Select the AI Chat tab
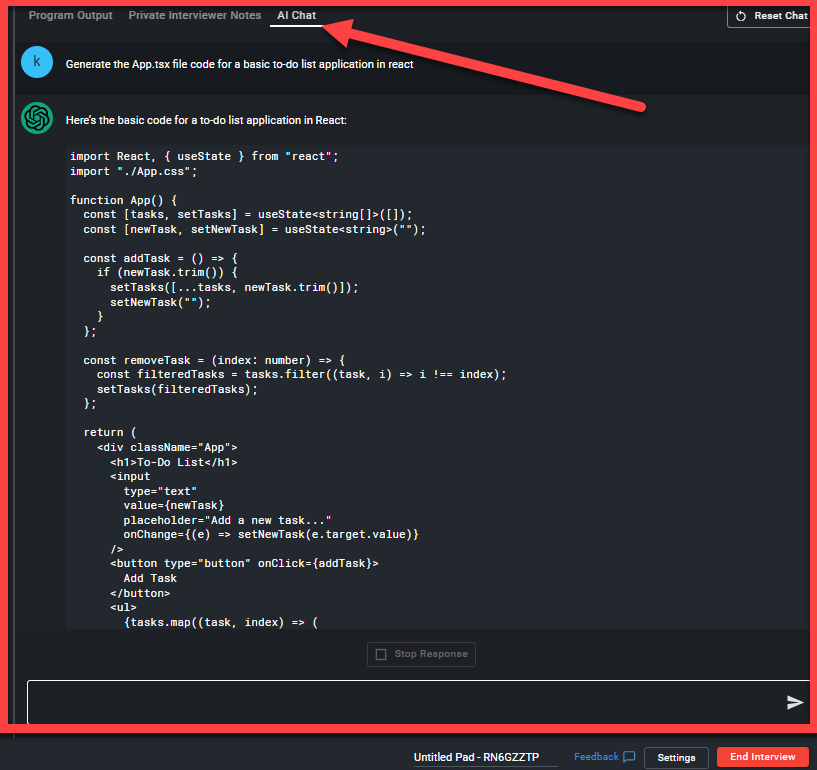The height and width of the screenshot is (770, 817). [297, 16]
